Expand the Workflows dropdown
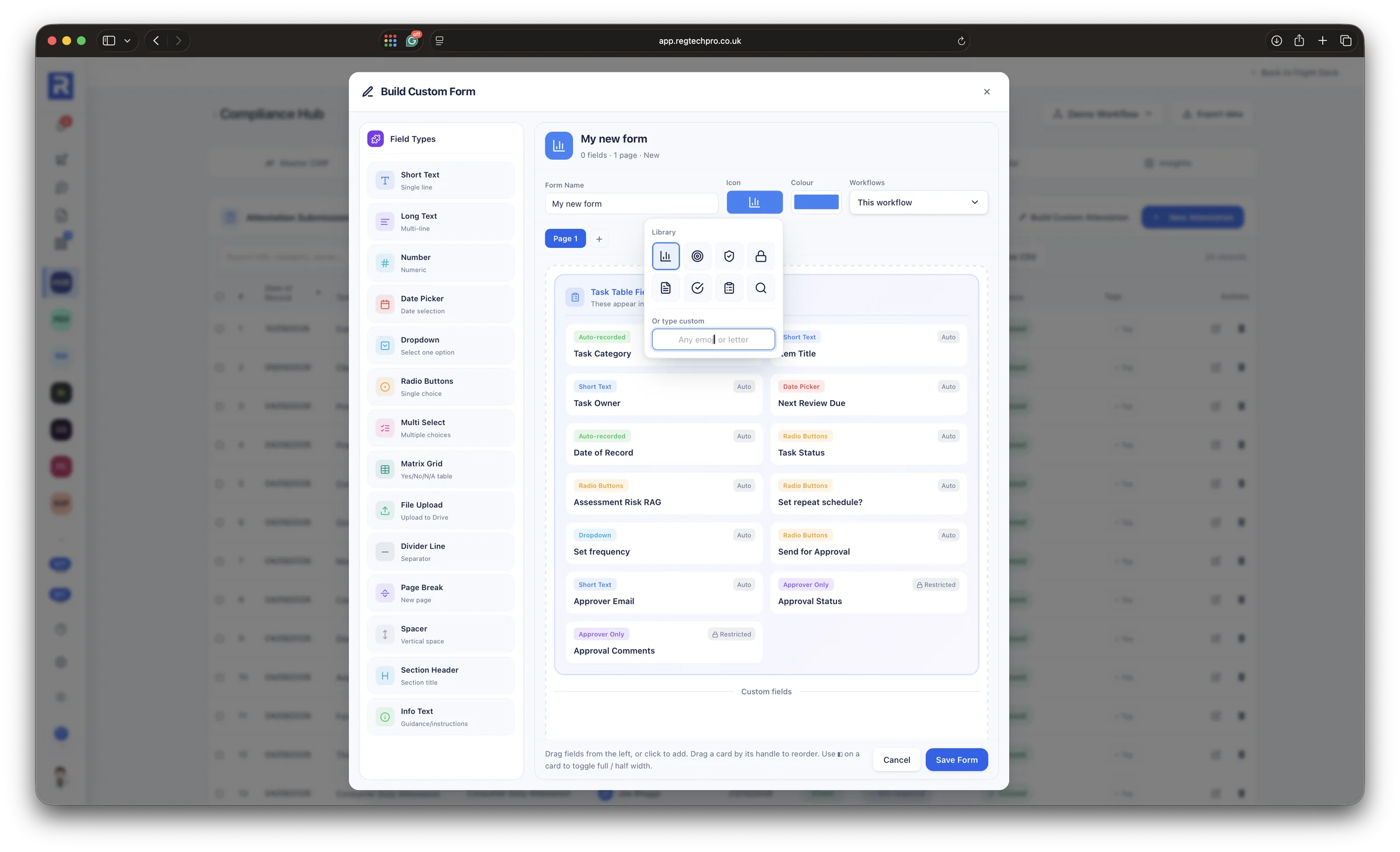This screenshot has height=852, width=1400. pyautogui.click(x=918, y=202)
